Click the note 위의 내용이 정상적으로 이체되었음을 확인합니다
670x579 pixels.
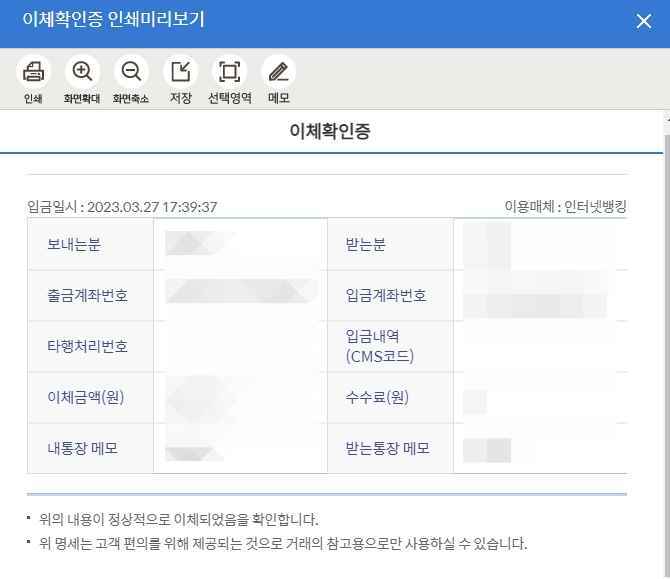[179, 520]
